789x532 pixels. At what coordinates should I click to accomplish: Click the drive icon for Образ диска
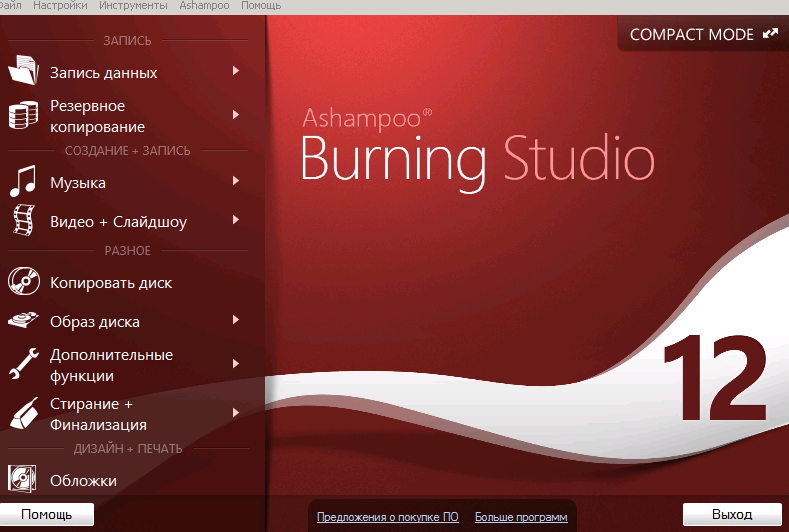click(x=23, y=320)
